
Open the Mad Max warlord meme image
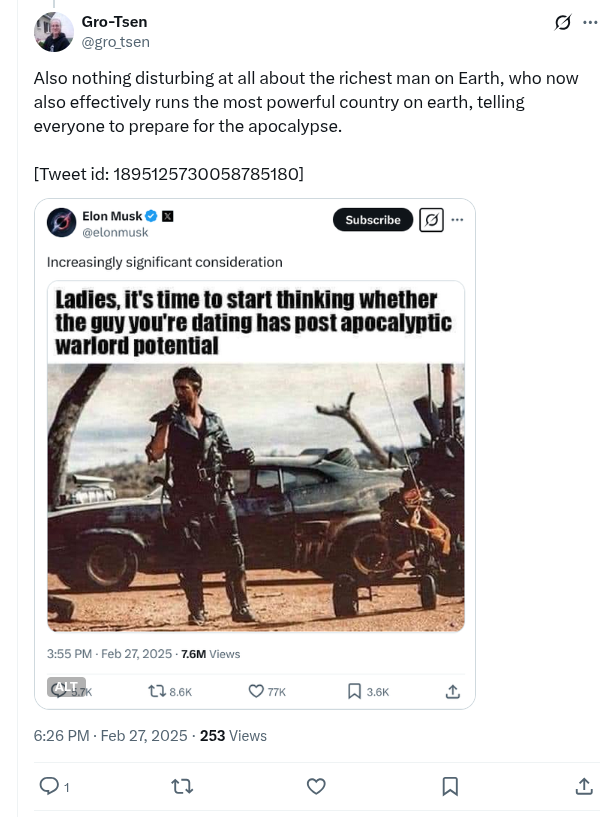pos(256,456)
